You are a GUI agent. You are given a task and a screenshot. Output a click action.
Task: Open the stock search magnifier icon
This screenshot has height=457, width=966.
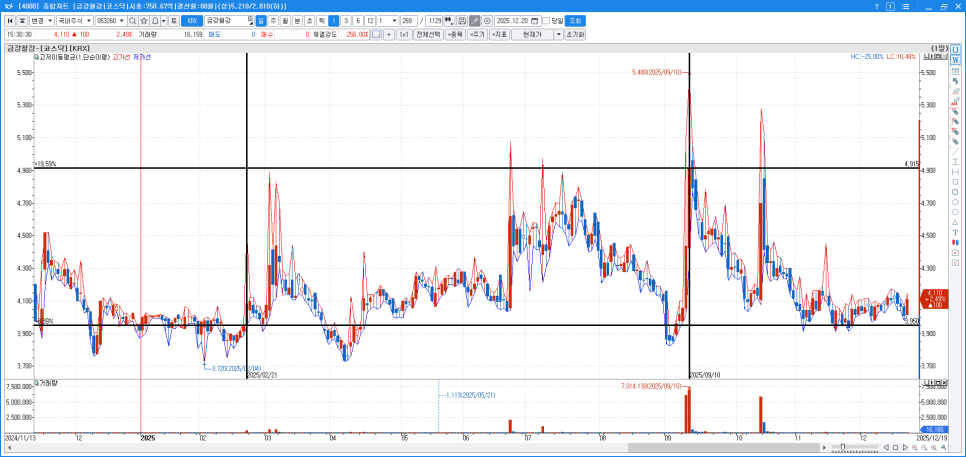pos(132,20)
